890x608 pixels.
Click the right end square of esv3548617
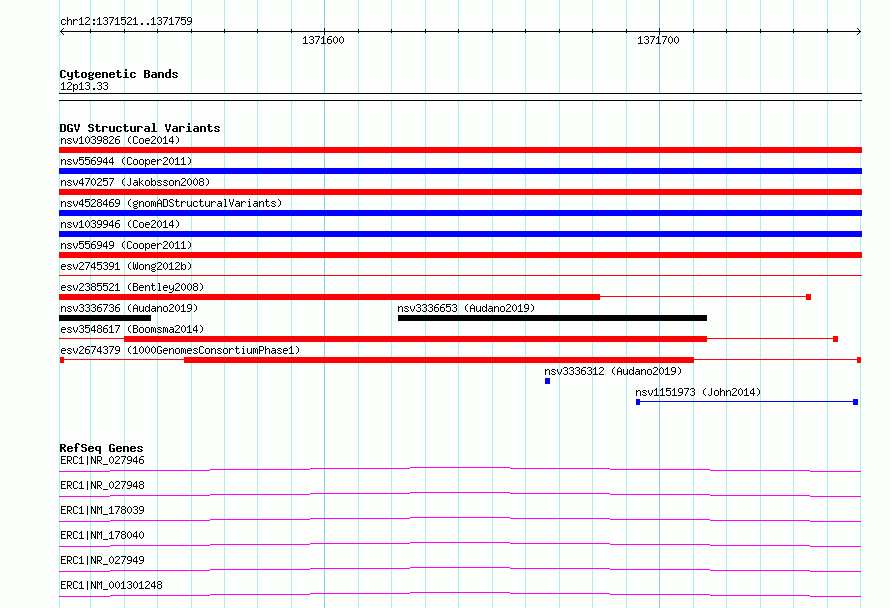(836, 339)
